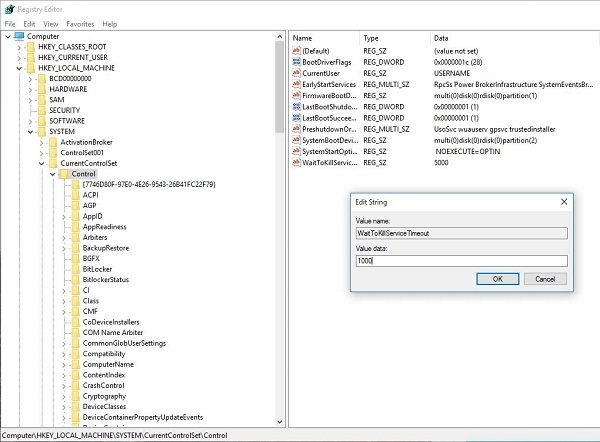Select the (Default) value entry icon
The height and width of the screenshot is (442, 600).
296,51
